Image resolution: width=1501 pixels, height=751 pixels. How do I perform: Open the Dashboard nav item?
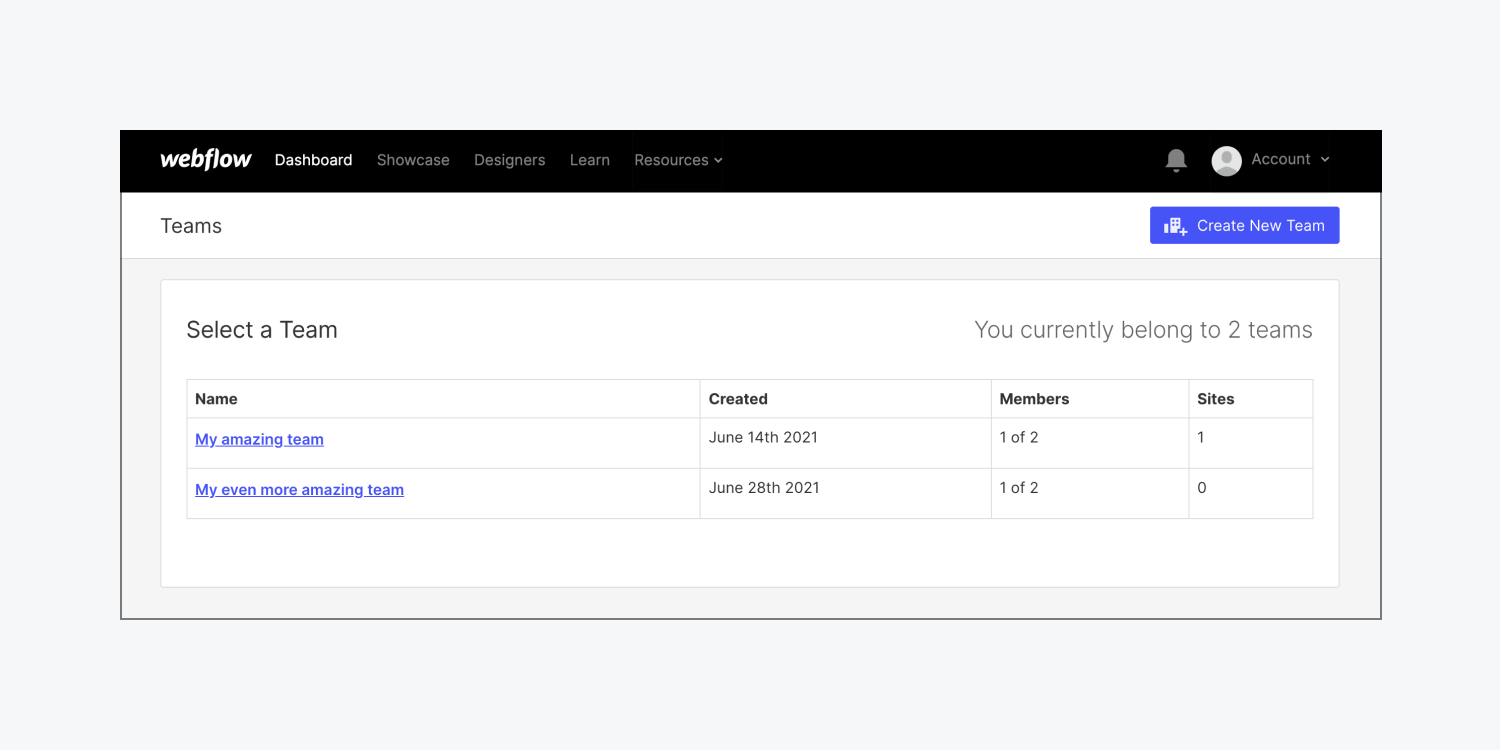point(314,160)
